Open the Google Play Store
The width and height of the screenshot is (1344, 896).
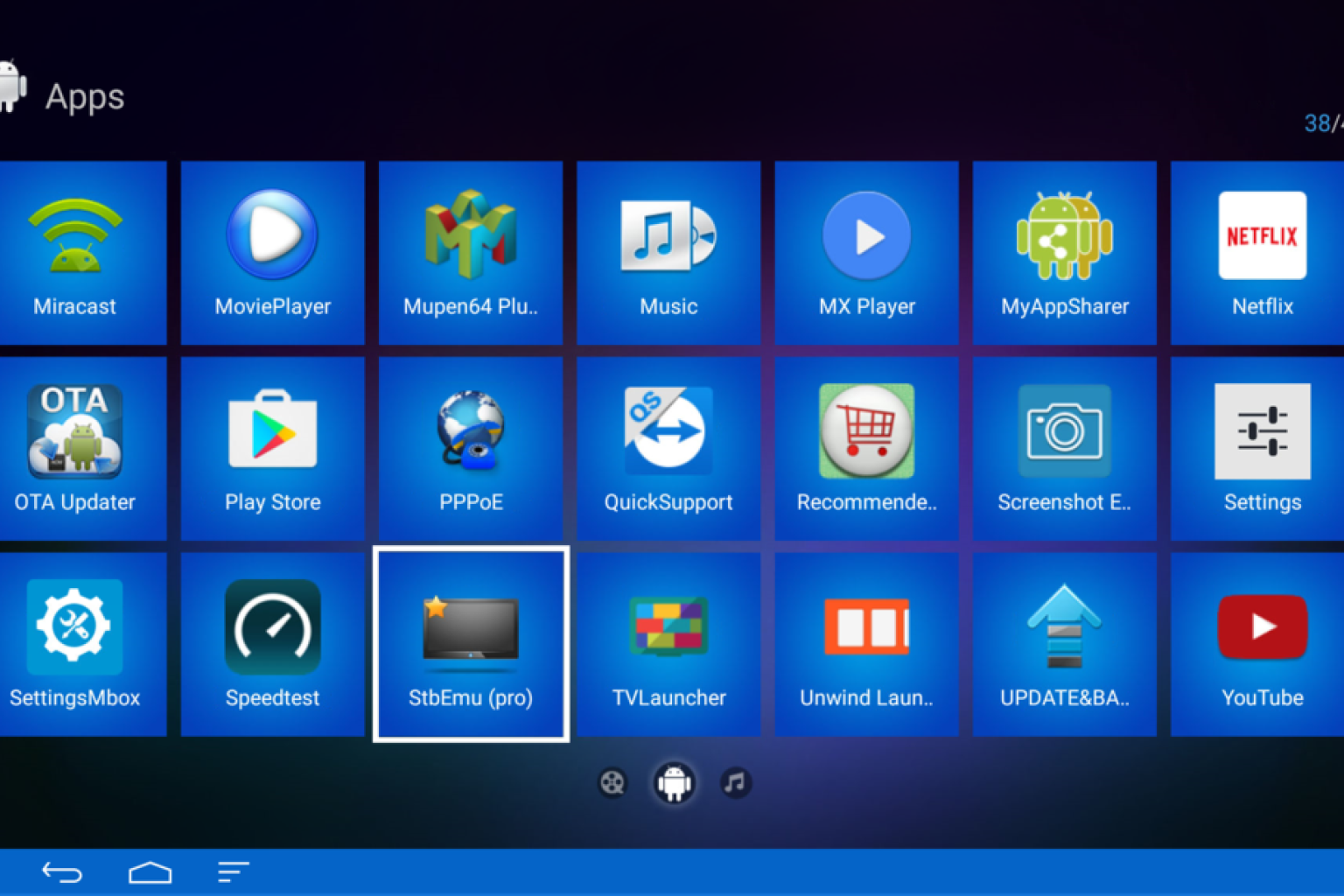pyautogui.click(x=272, y=448)
